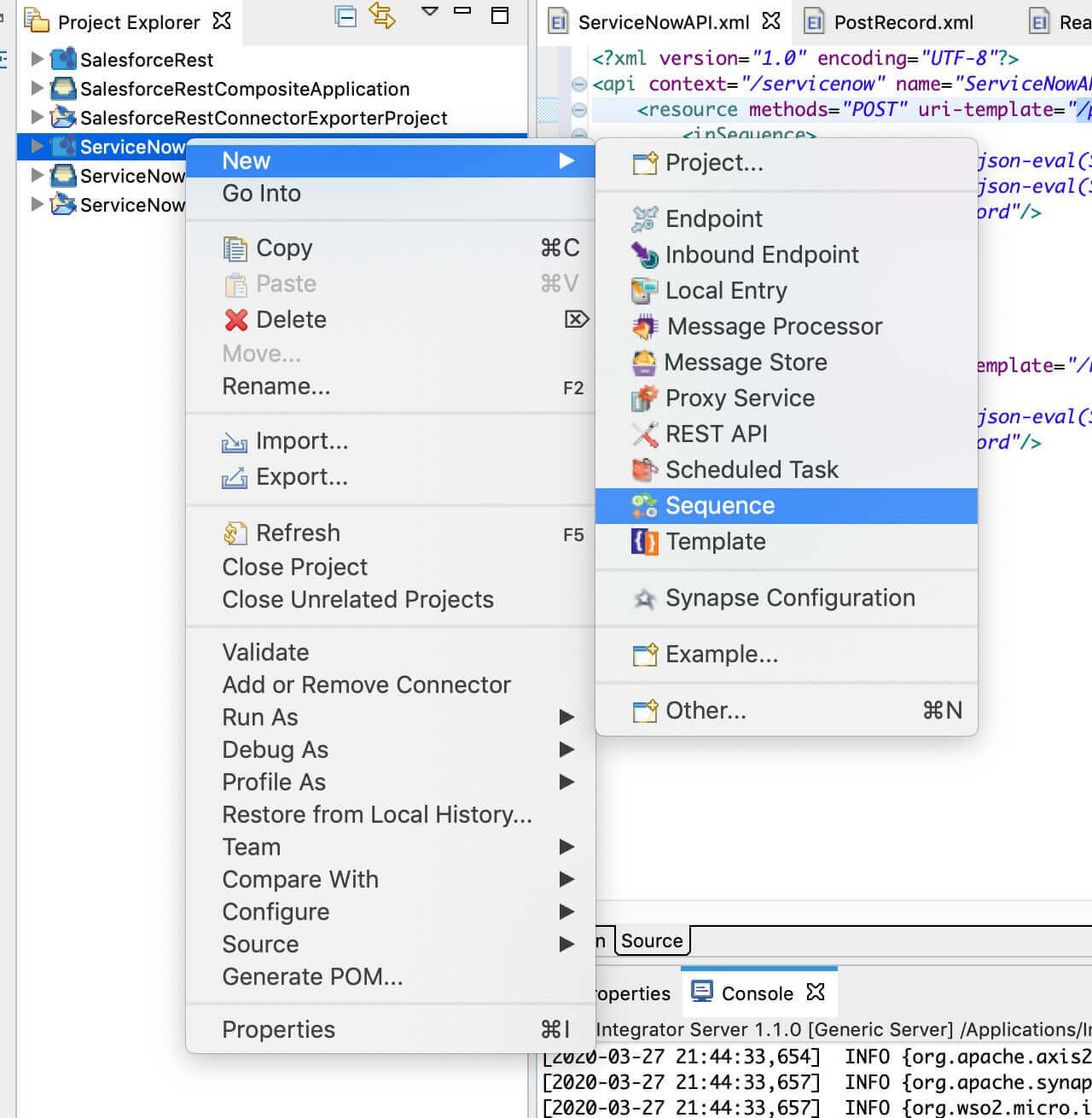Toggle Link with Editor arrows icon
This screenshot has height=1118, width=1092.
tap(381, 15)
